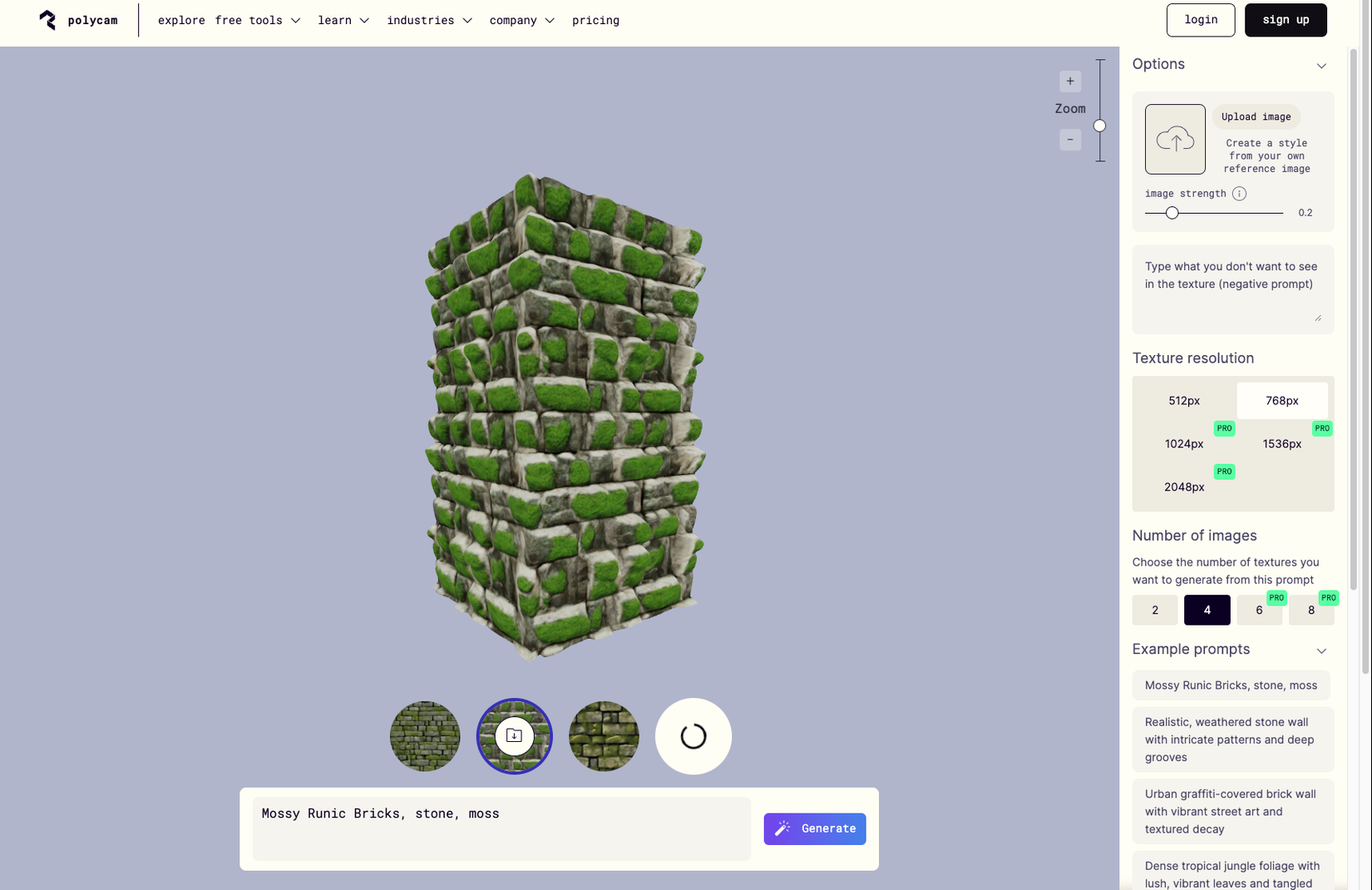The height and width of the screenshot is (890, 1372).
Task: Collapse the Options section chevron
Action: 1321,65
